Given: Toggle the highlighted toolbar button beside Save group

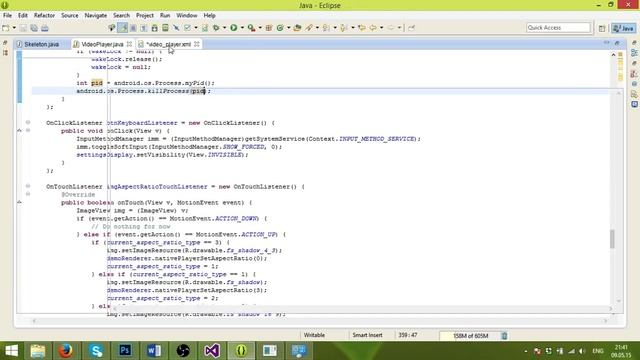Looking at the screenshot, I should coord(122,28).
